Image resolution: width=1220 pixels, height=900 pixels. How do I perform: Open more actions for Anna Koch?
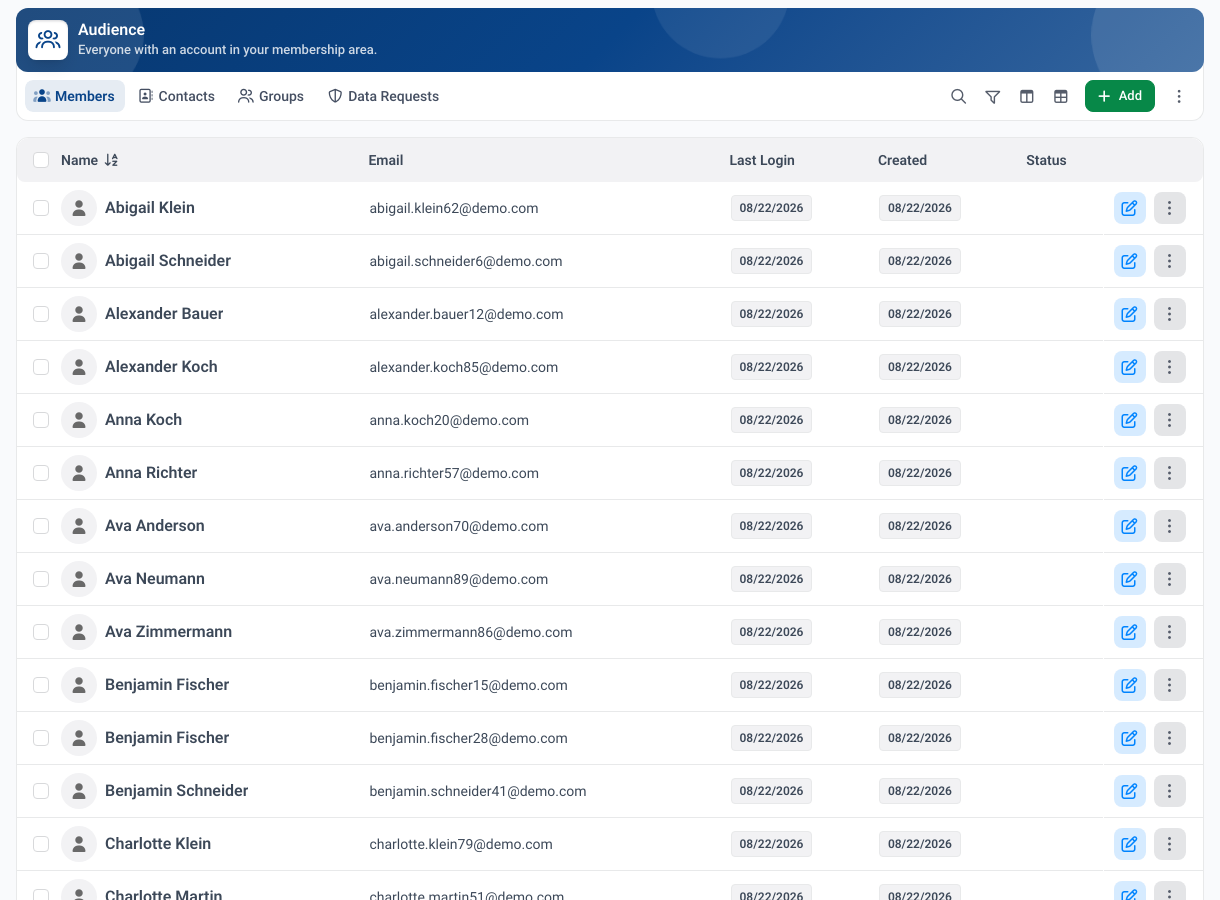coord(1170,420)
